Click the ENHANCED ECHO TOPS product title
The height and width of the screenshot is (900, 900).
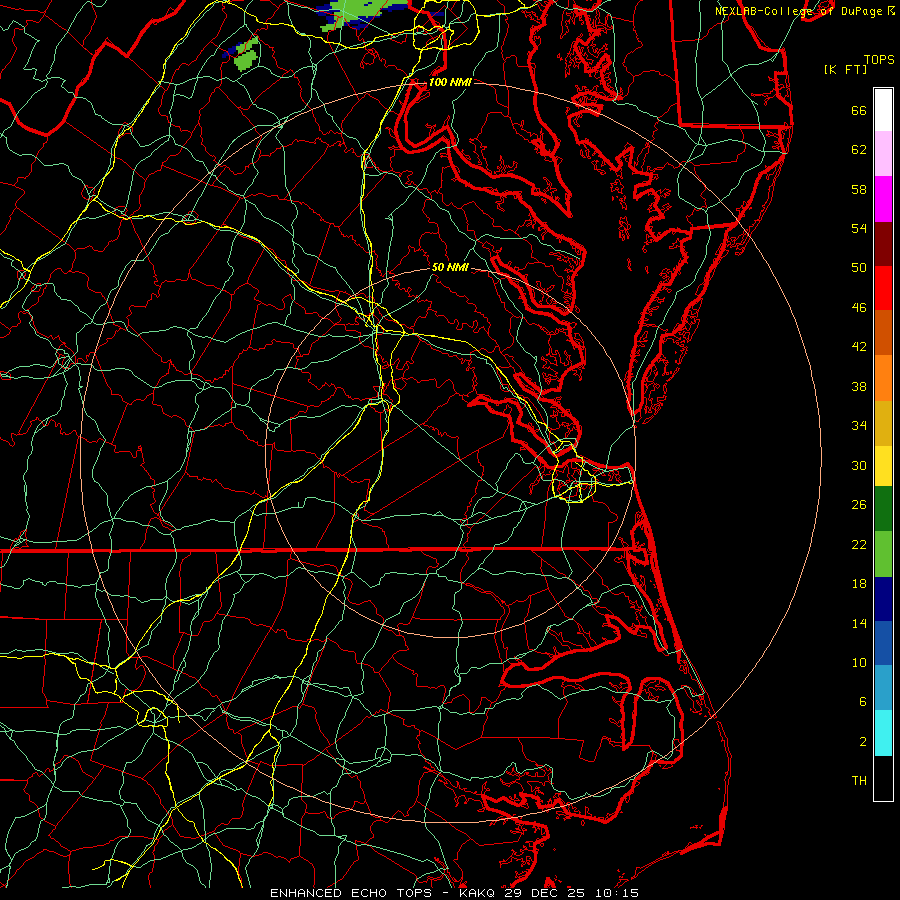[x=355, y=893]
